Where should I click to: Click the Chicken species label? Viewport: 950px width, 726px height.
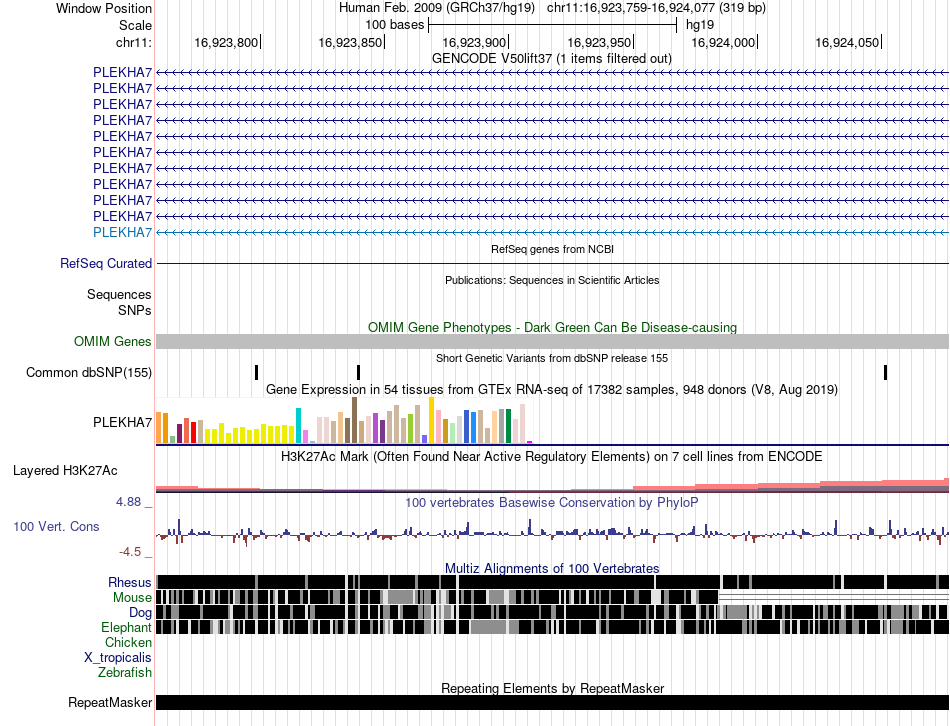[x=128, y=642]
